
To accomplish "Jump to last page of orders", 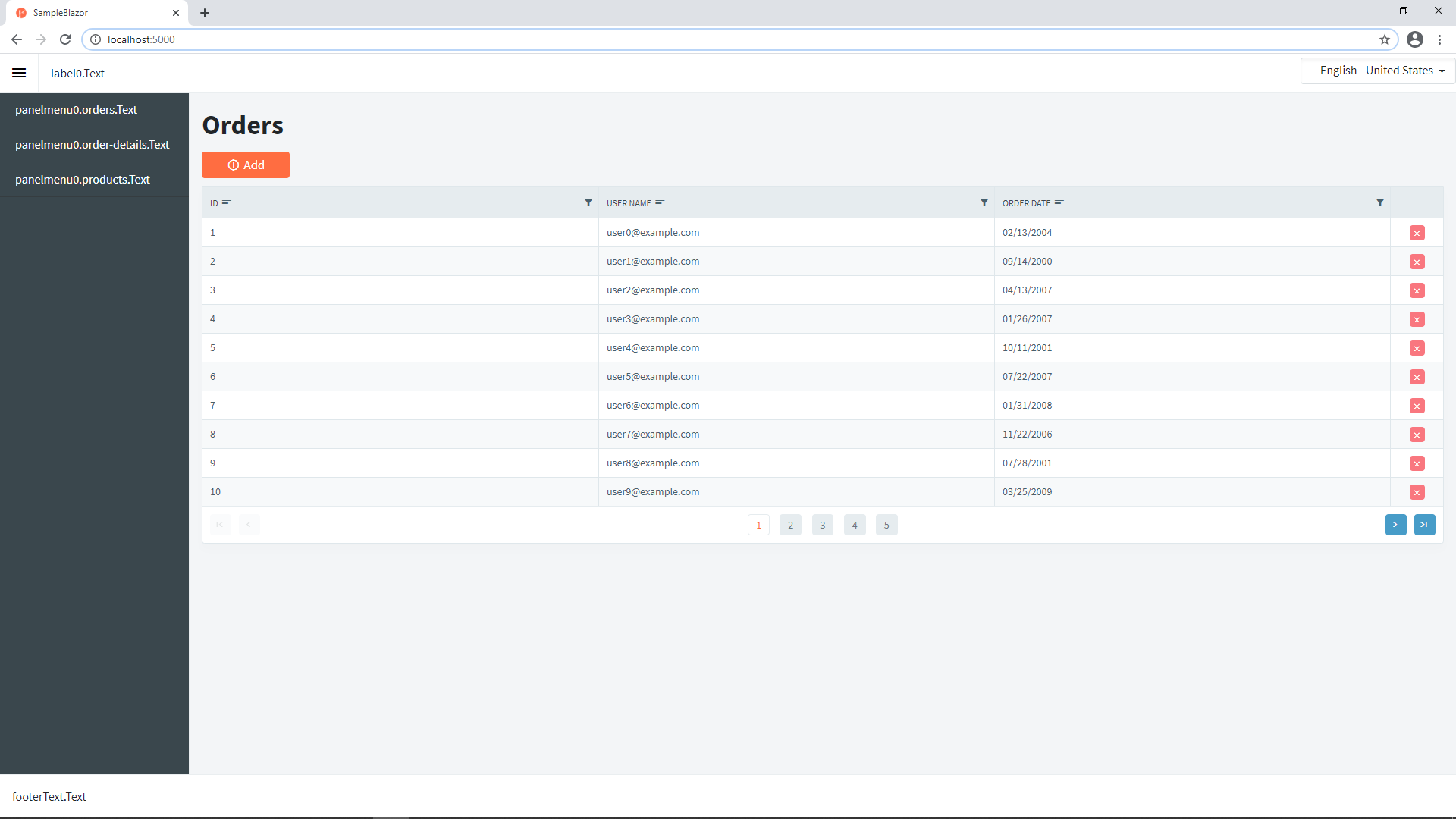I will coord(1424,525).
